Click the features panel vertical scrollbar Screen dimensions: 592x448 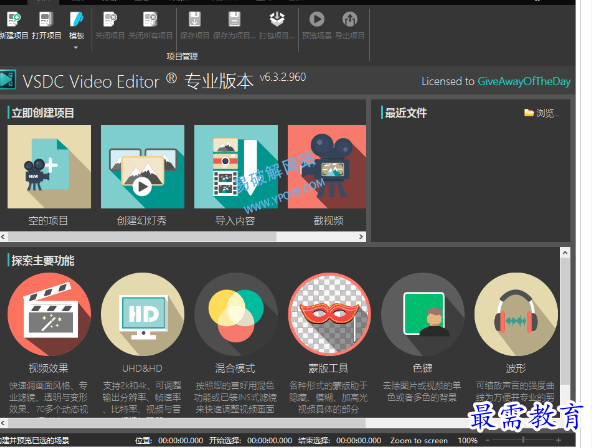click(565, 322)
